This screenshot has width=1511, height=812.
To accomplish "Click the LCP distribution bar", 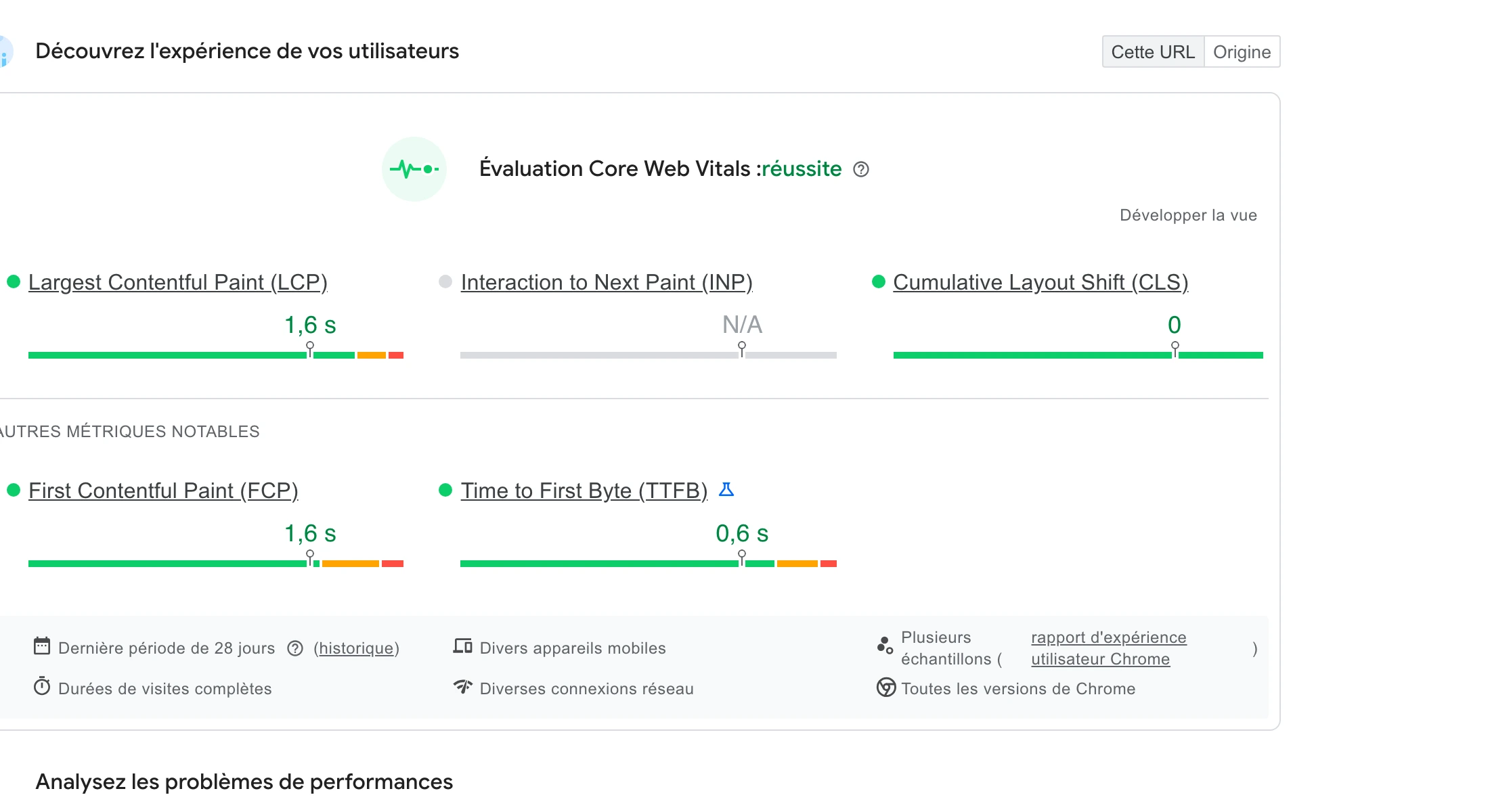I will click(x=216, y=355).
